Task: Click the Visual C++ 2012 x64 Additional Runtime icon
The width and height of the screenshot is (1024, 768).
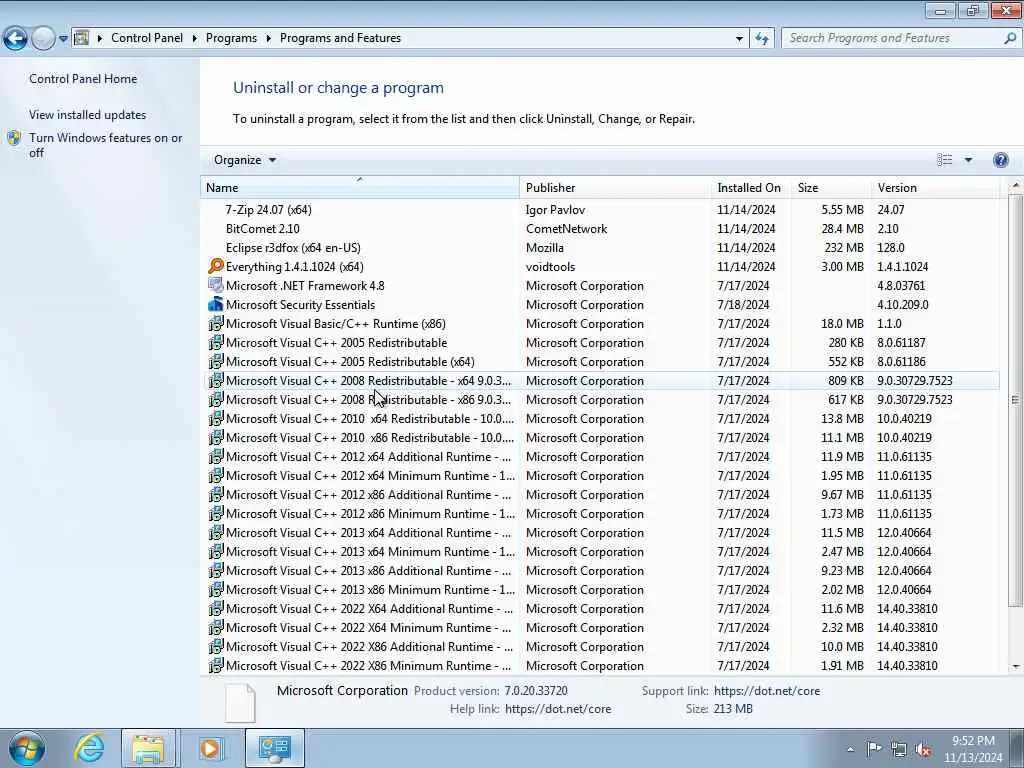Action: pyautogui.click(x=216, y=456)
